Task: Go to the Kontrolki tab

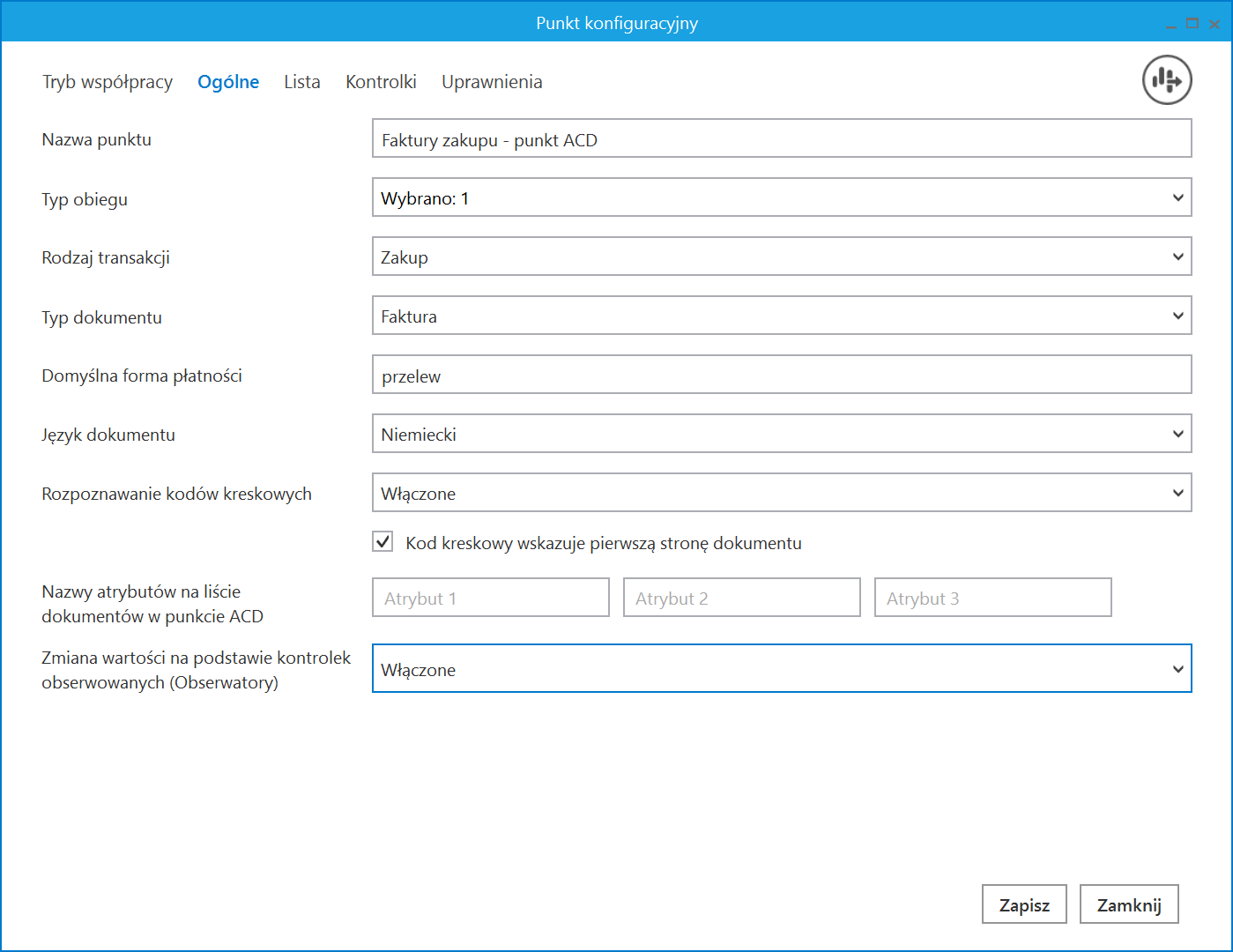Action: click(x=381, y=82)
